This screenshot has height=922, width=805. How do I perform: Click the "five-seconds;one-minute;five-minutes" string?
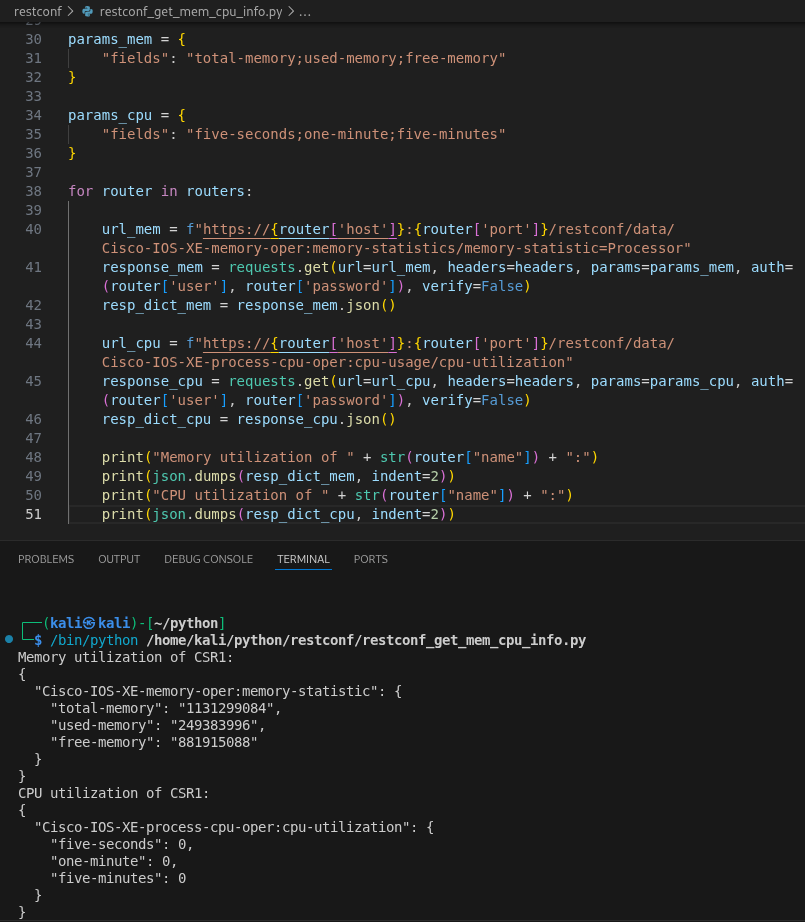(x=346, y=134)
